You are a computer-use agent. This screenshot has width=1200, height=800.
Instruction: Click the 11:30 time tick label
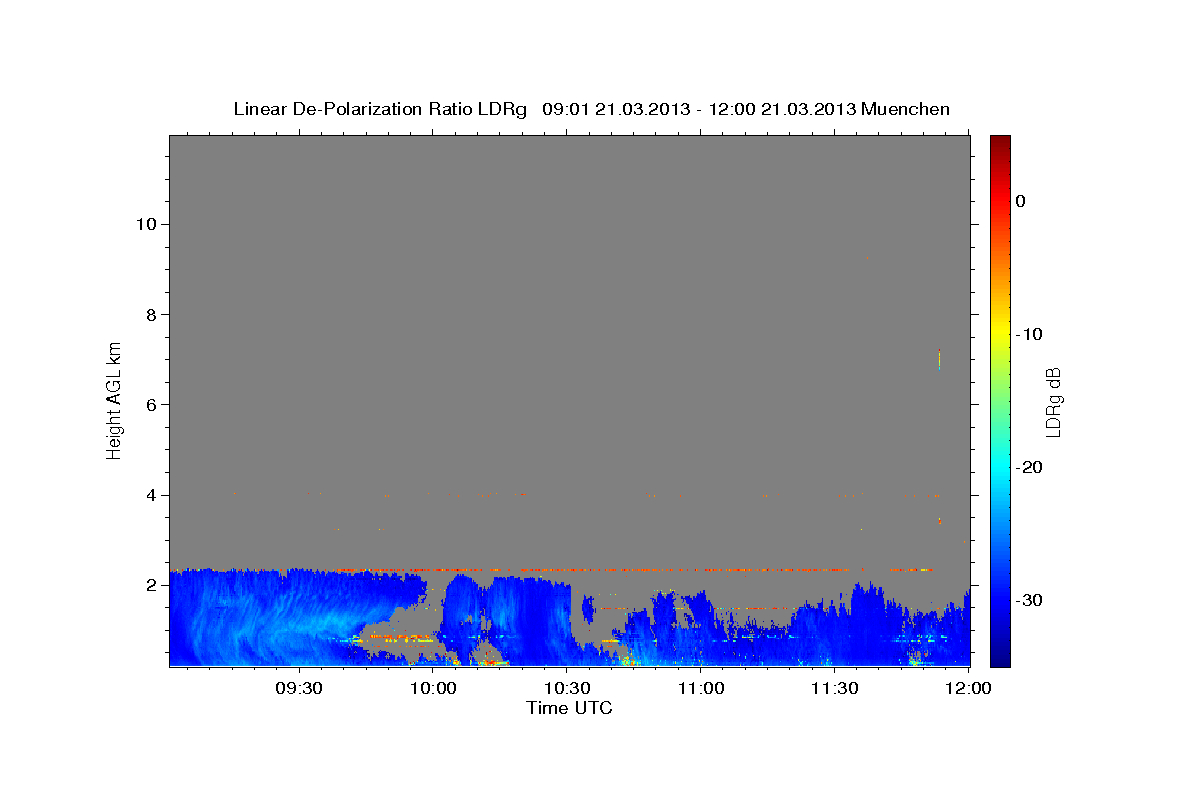835,689
